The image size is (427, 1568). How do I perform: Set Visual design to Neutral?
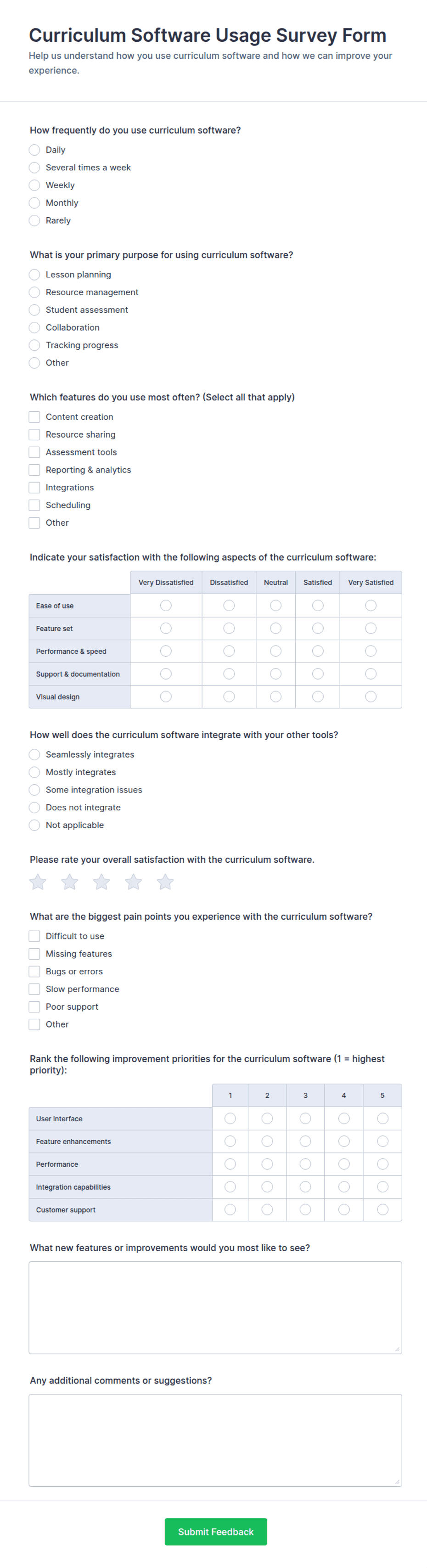(275, 697)
